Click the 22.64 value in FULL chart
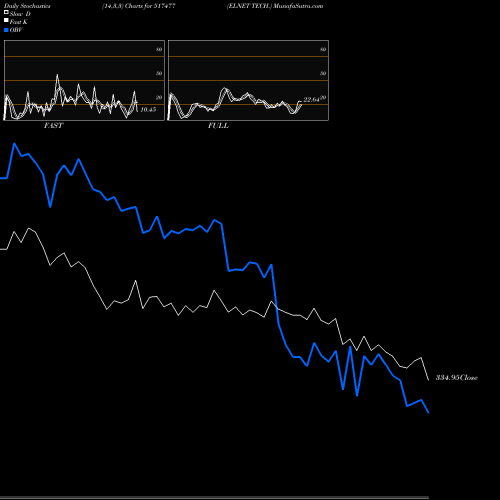This screenshot has height=500, width=500. tap(312, 99)
